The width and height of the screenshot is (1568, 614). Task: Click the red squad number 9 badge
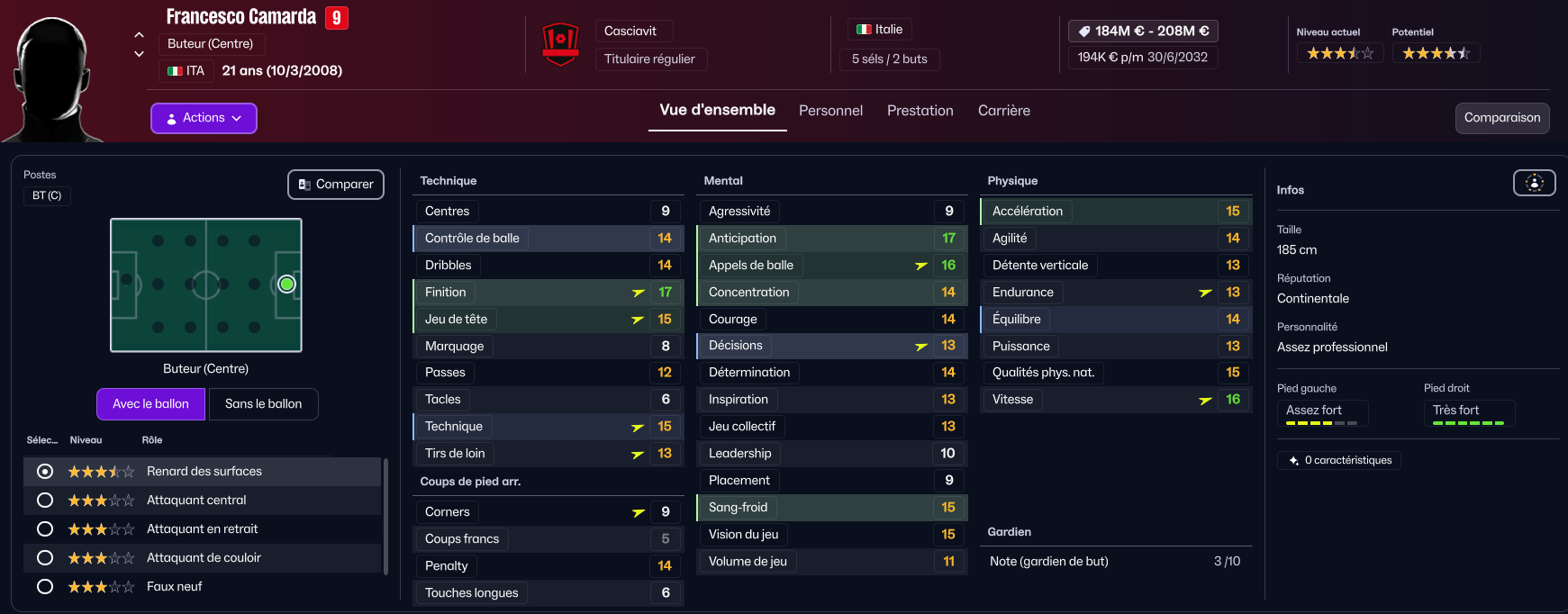(x=336, y=18)
